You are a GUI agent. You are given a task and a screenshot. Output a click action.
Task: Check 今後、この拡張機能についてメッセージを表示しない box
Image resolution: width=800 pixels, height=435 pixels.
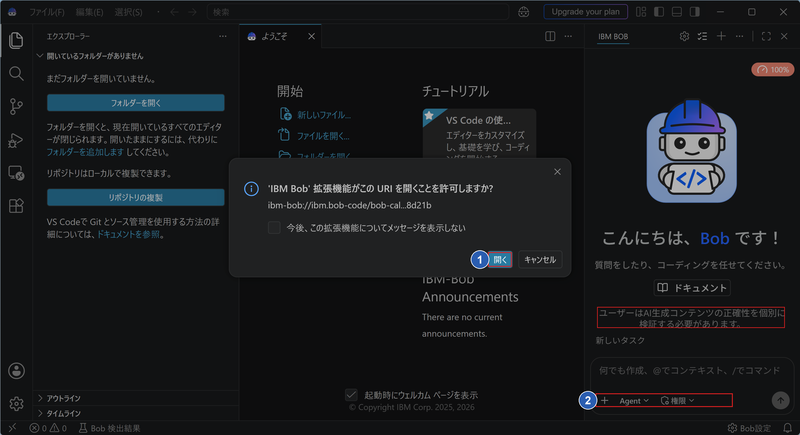pos(274,228)
